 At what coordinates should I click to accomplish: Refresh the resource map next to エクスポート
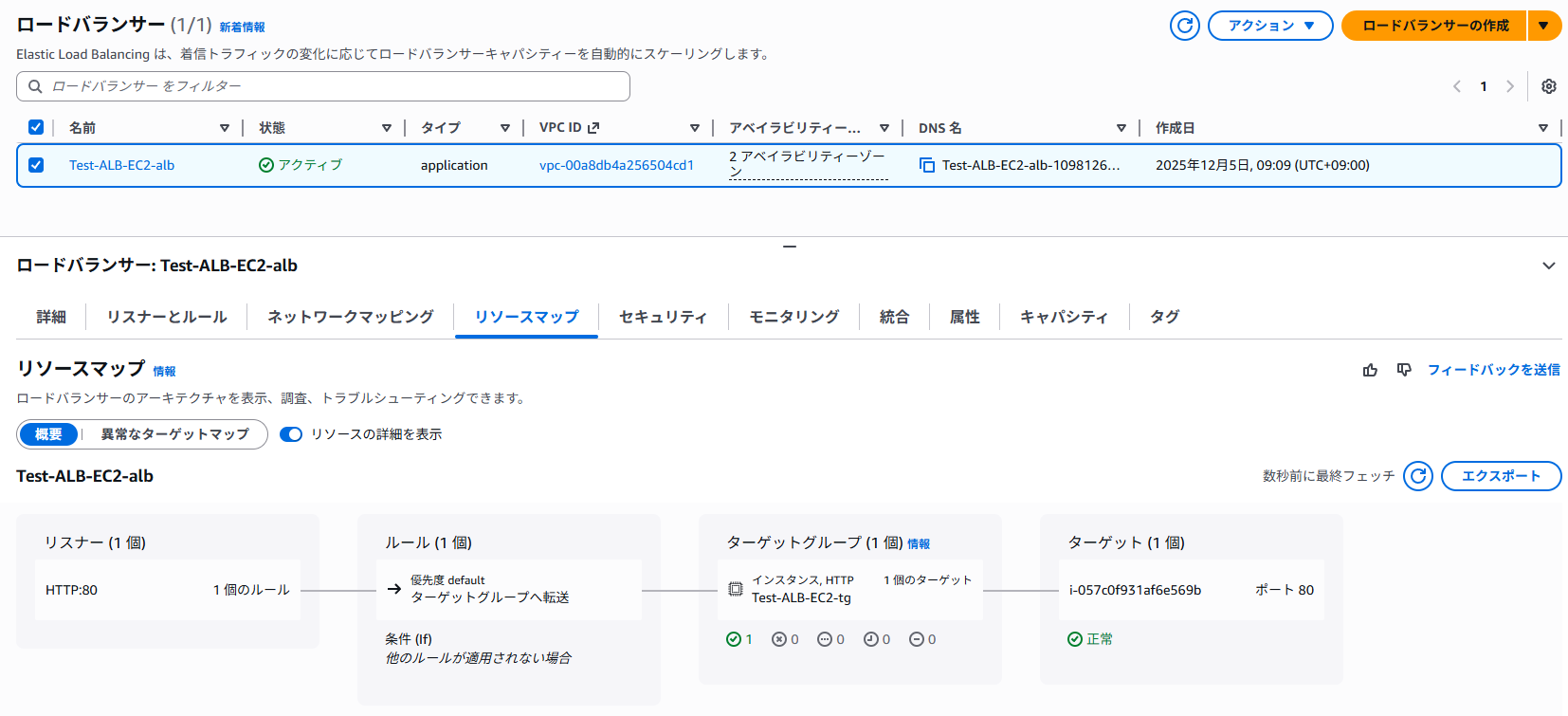(x=1417, y=476)
